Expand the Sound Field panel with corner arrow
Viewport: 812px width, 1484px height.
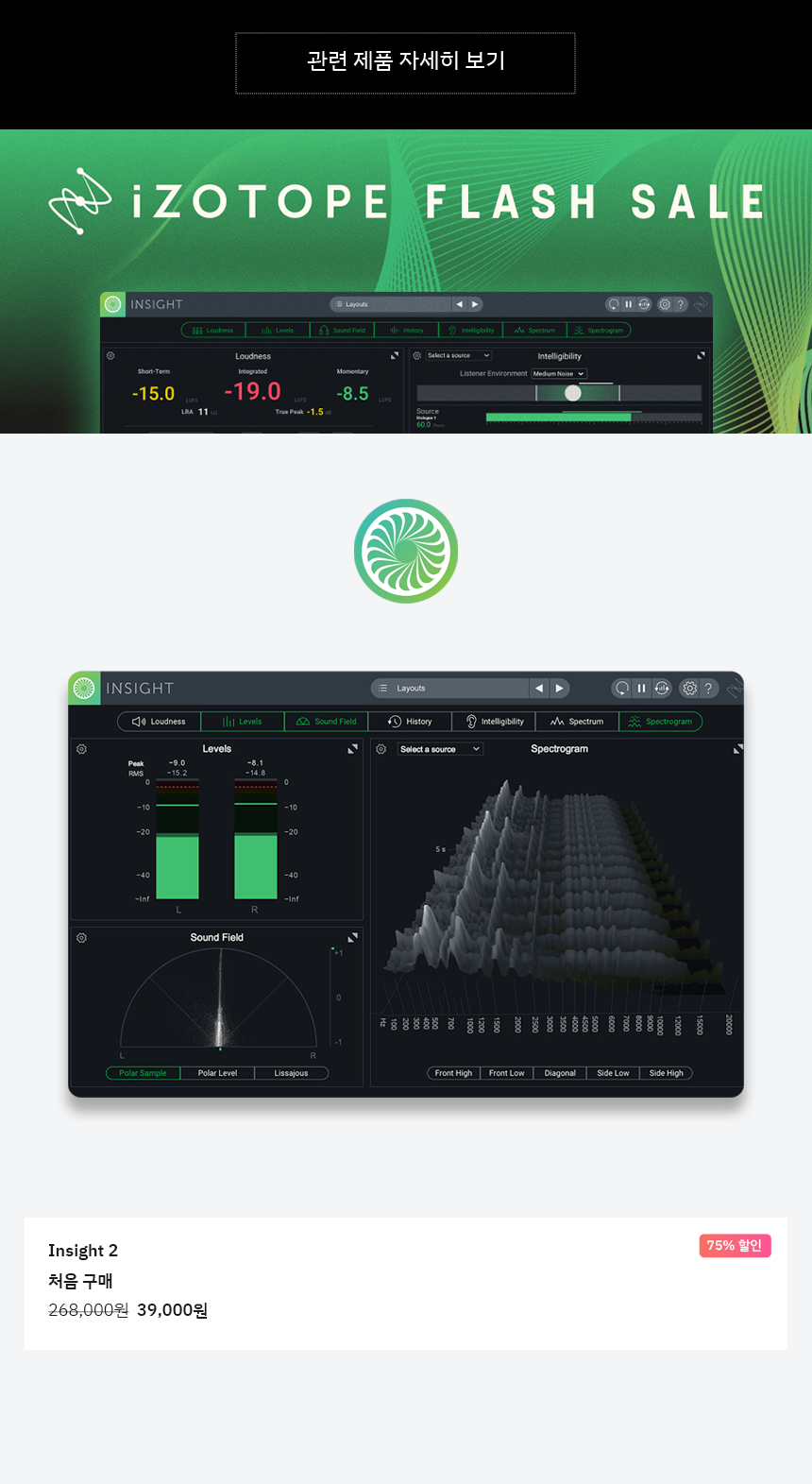click(353, 937)
